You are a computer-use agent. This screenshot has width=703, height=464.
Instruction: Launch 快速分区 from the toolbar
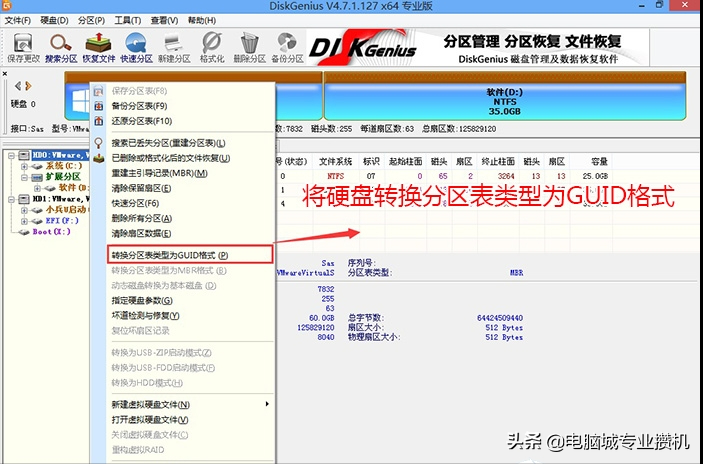click(x=136, y=48)
